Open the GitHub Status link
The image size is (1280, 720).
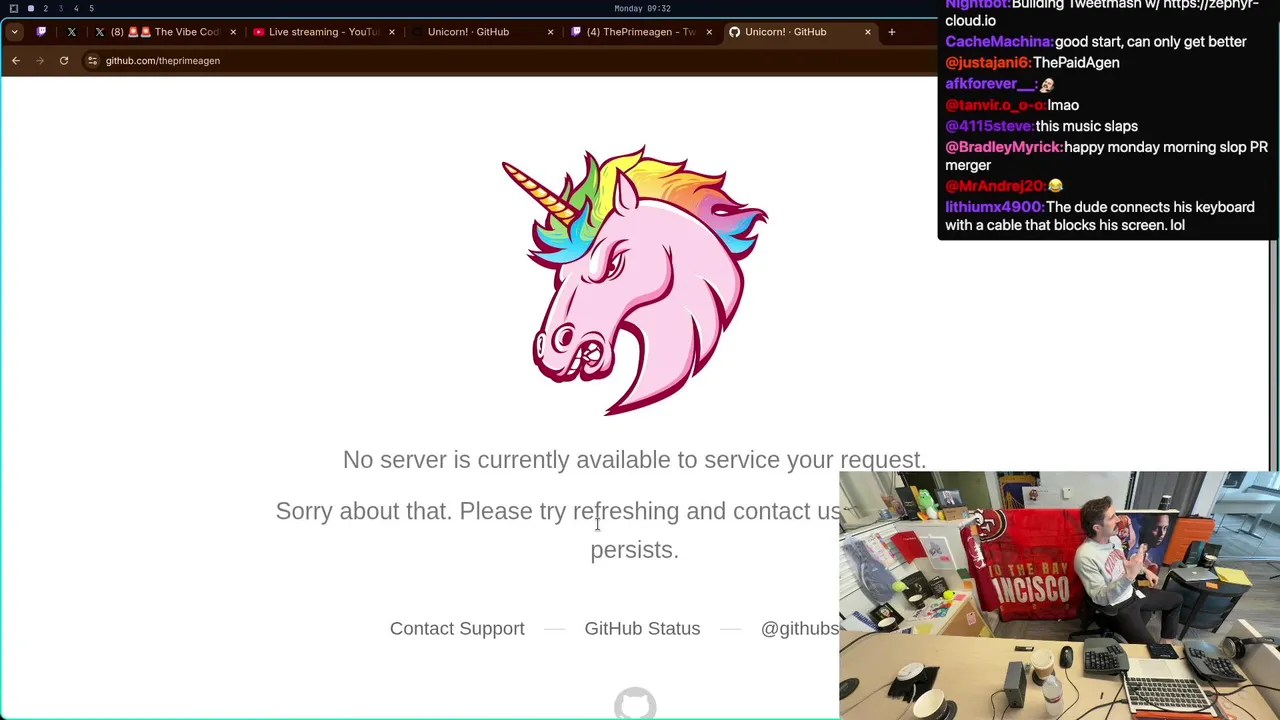click(642, 628)
